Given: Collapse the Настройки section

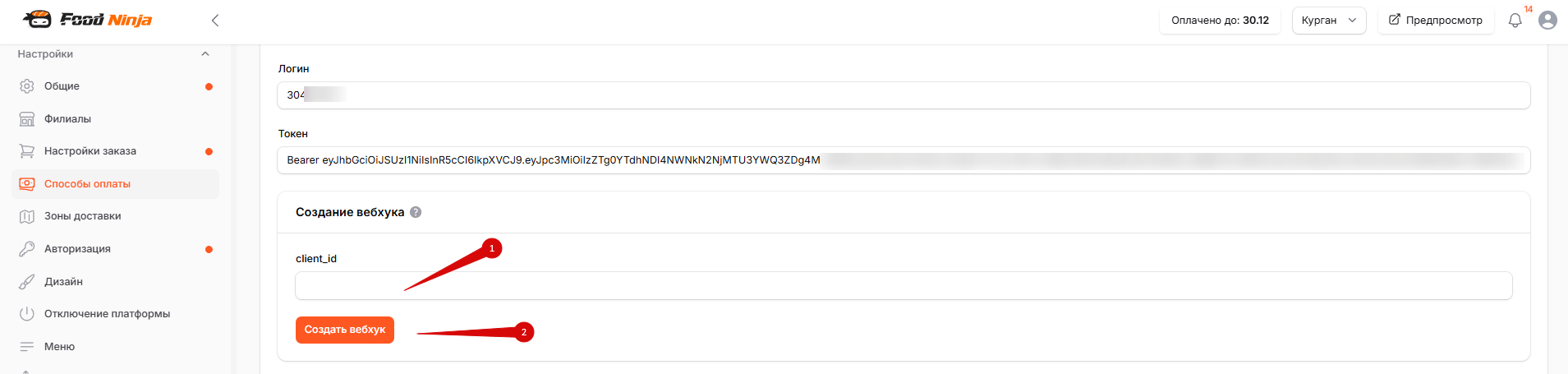Looking at the screenshot, I should pyautogui.click(x=205, y=54).
